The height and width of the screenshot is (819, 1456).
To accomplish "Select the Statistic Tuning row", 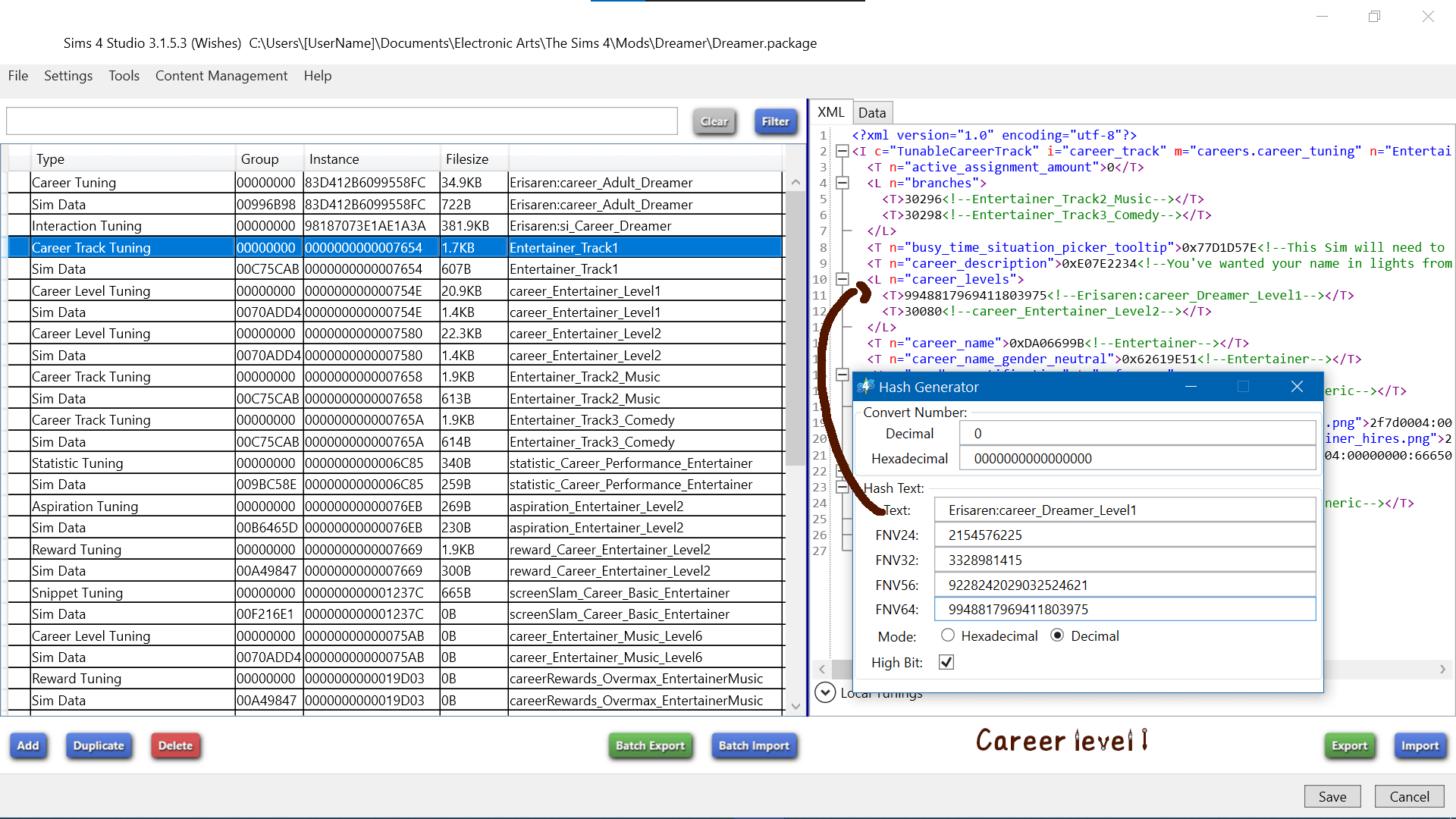I will 395,463.
